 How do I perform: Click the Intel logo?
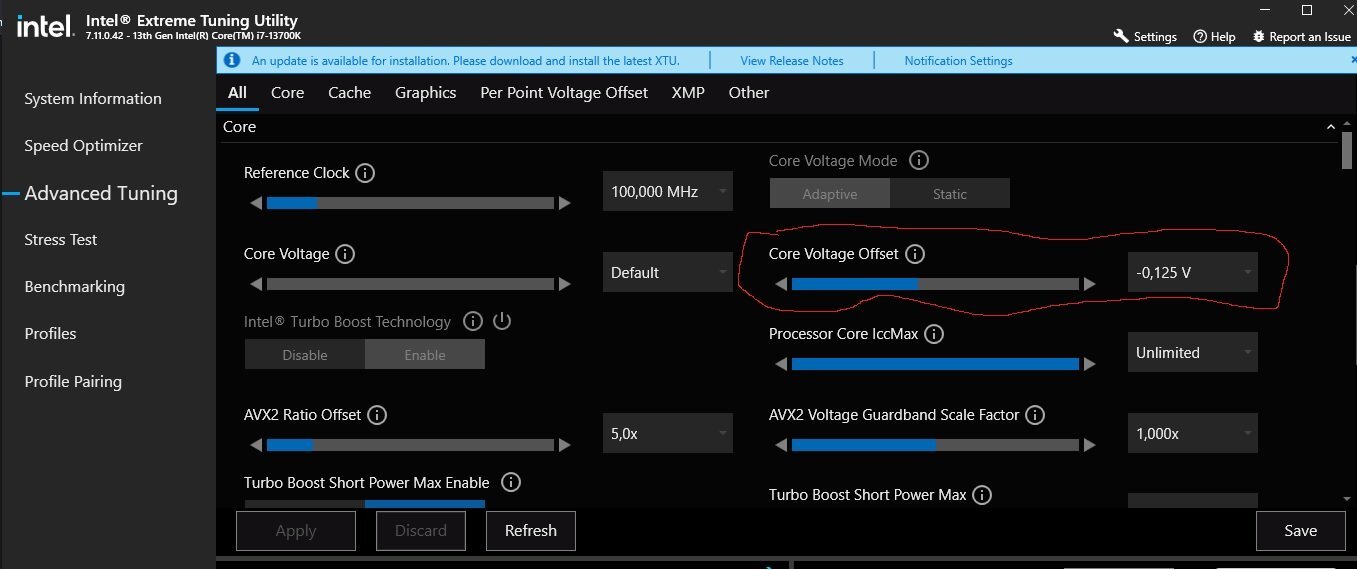(45, 26)
